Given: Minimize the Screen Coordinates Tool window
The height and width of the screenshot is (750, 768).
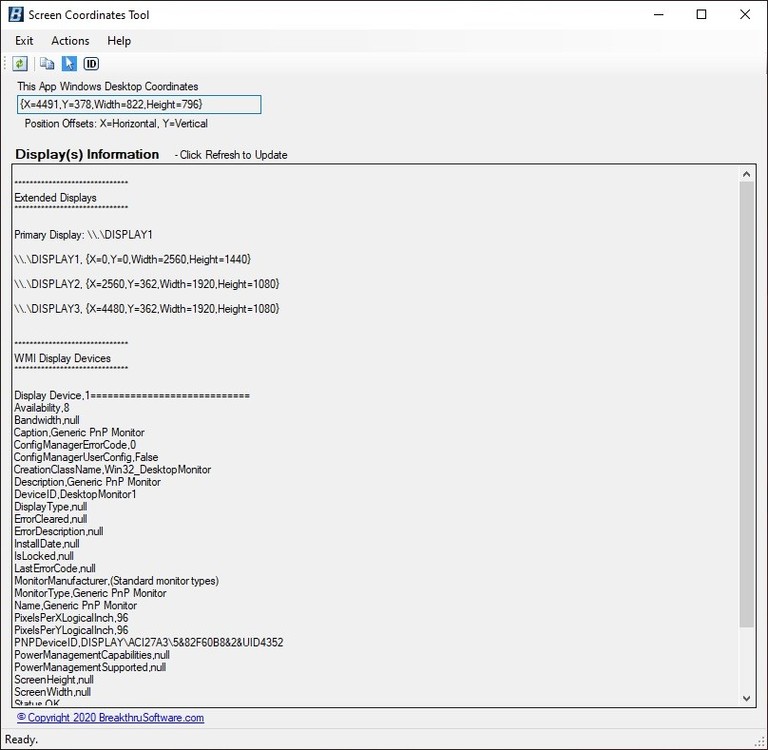Looking at the screenshot, I should [x=659, y=15].
